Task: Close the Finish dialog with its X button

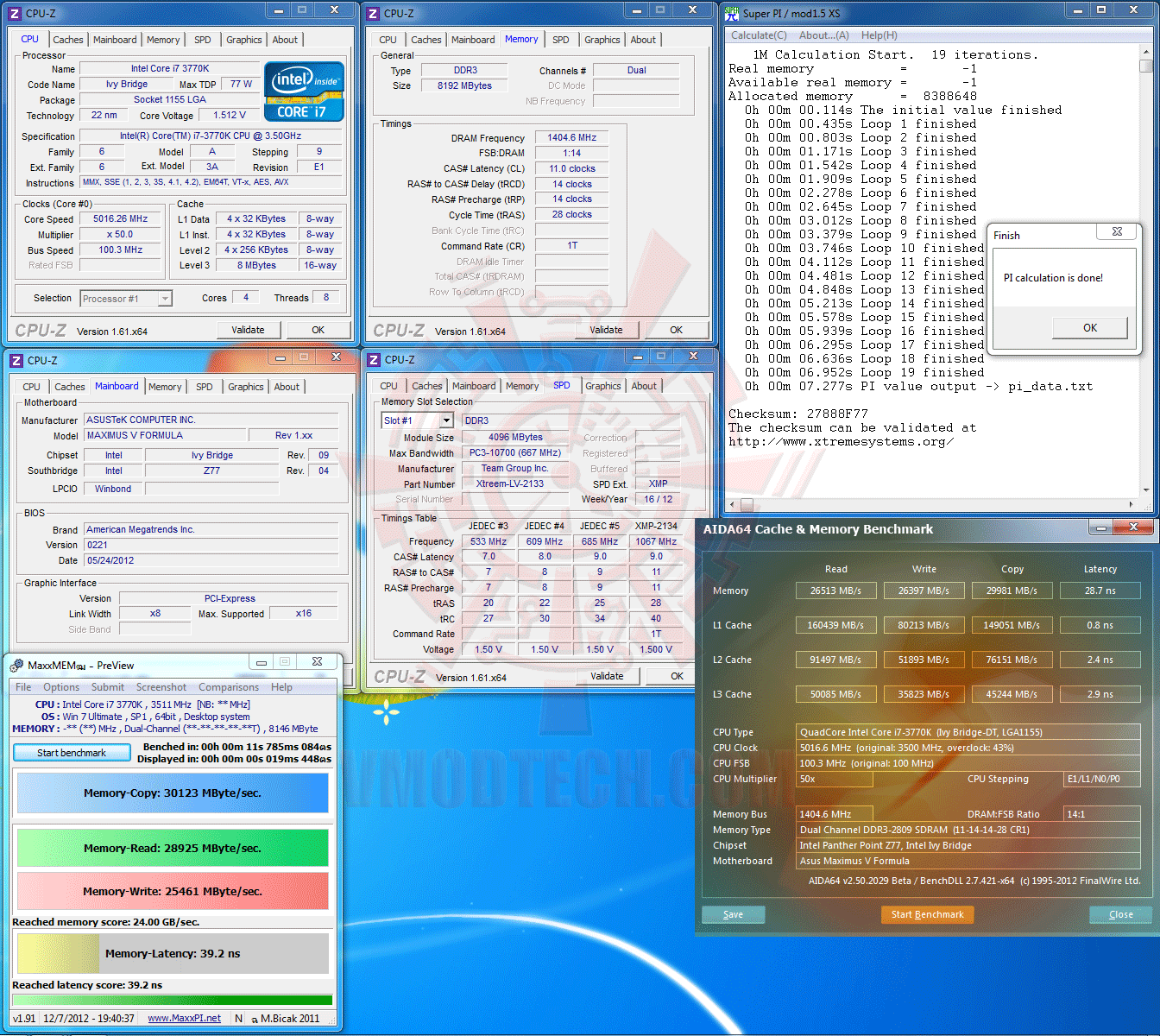Action: click(x=1117, y=231)
